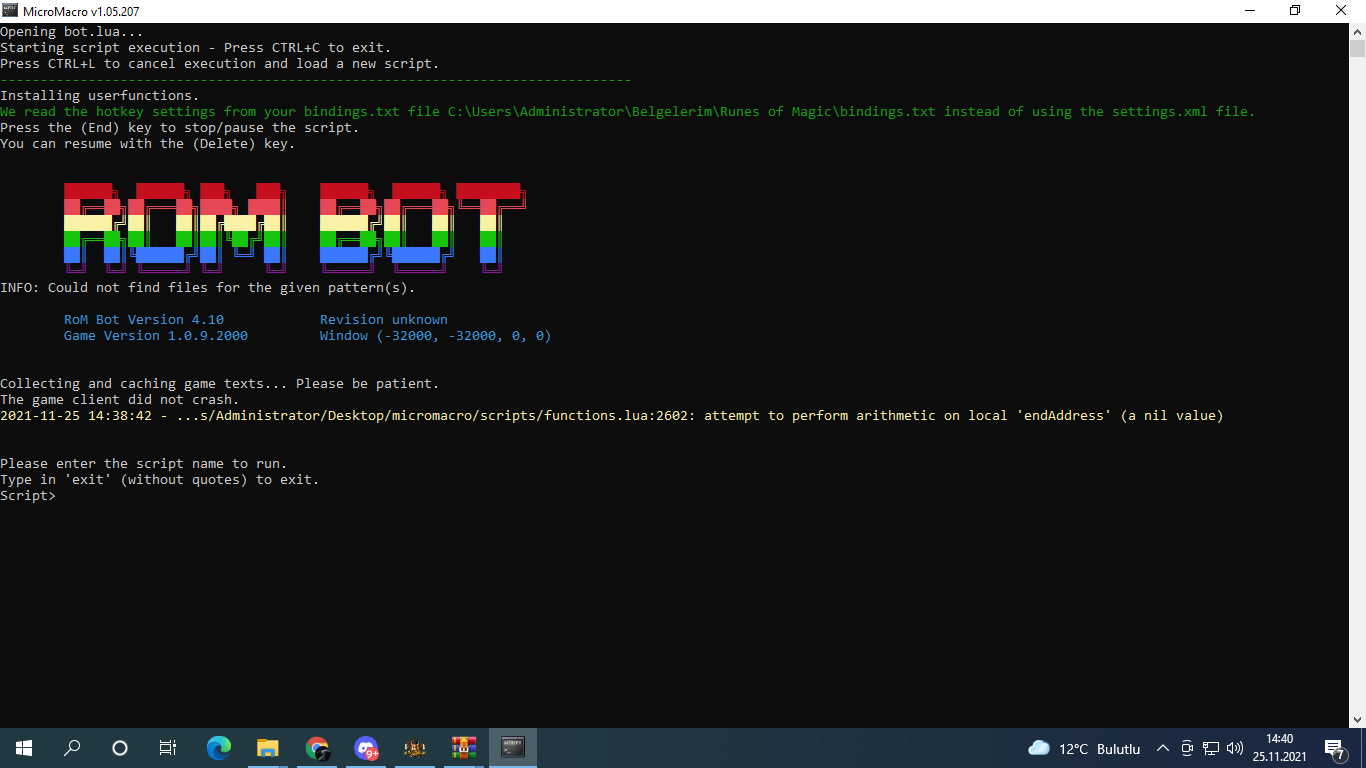This screenshot has height=768, width=1366.
Task: Open the 12°C Bulutlu weather widget
Action: (x=1084, y=748)
